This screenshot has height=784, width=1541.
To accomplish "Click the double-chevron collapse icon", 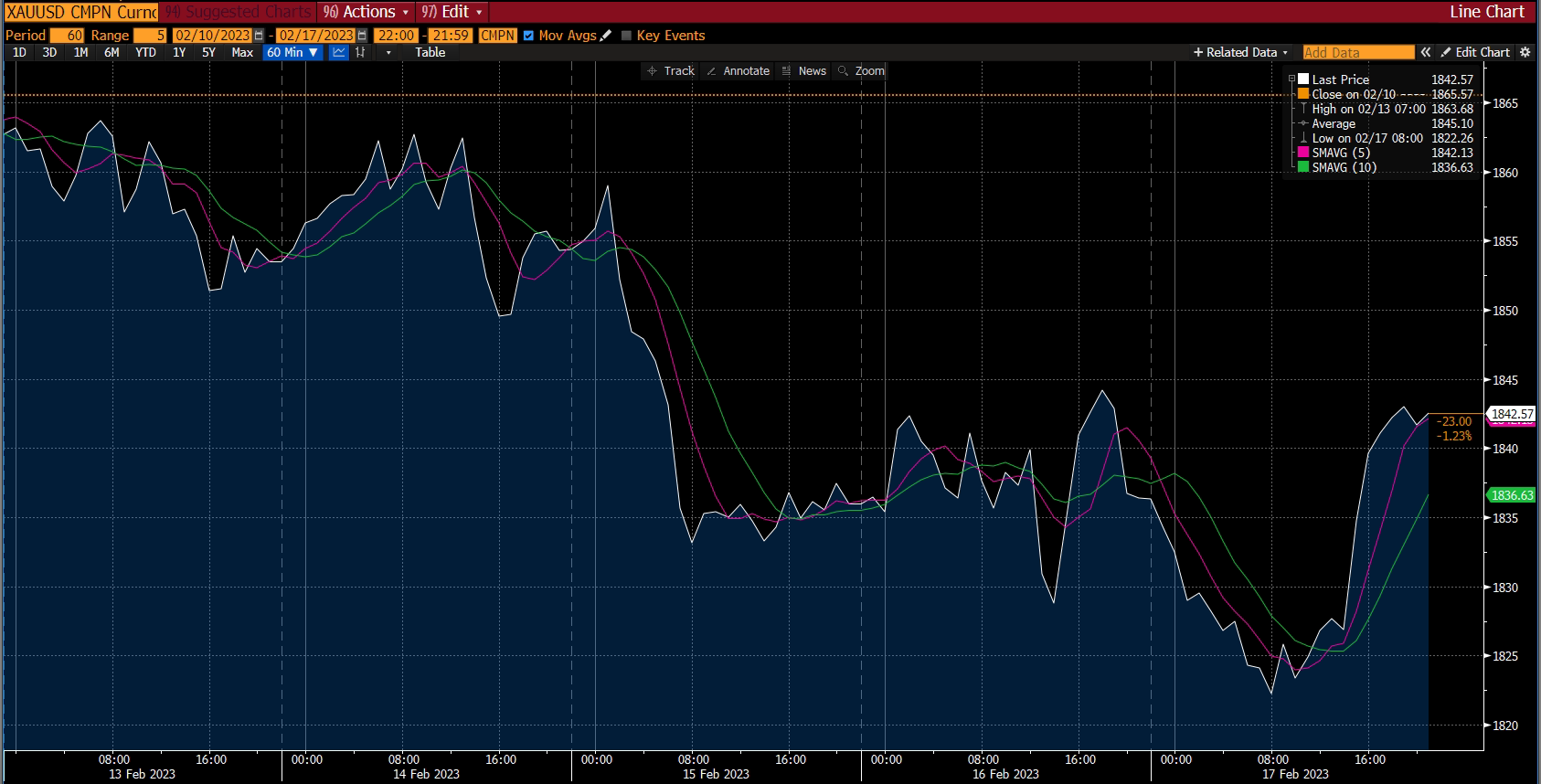I will pyautogui.click(x=1426, y=52).
